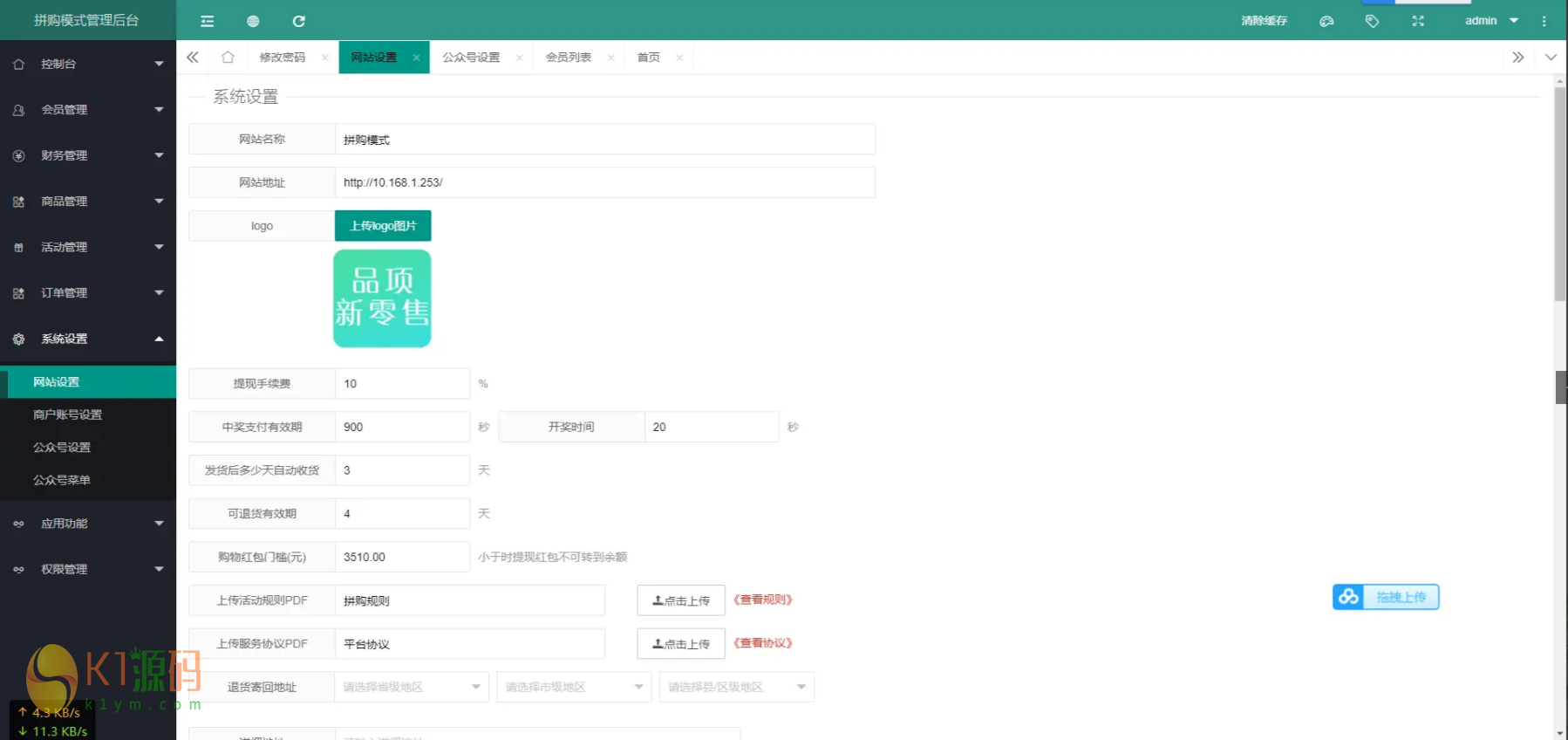Click the 提现手续费 input field
The image size is (1568, 740).
click(402, 384)
